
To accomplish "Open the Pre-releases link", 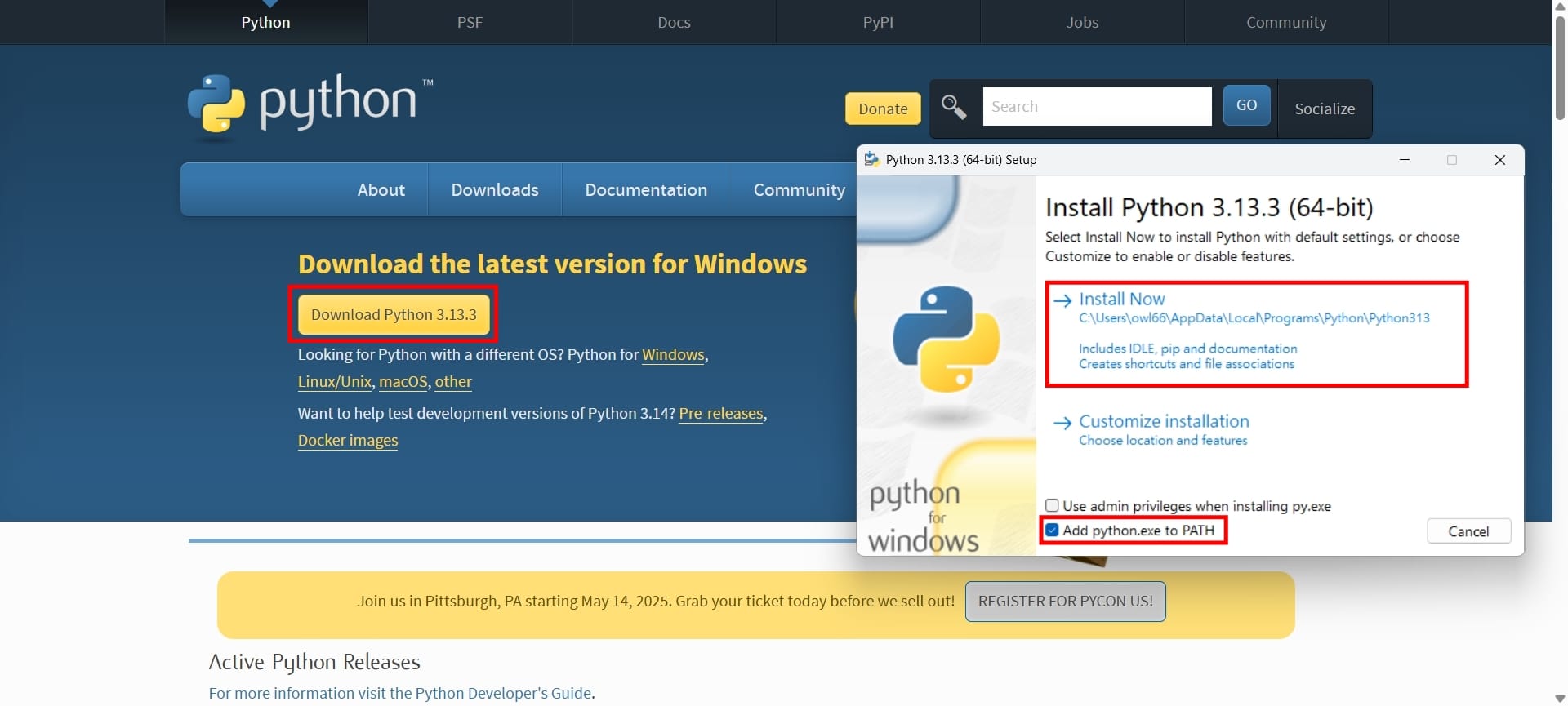I will coord(721,413).
